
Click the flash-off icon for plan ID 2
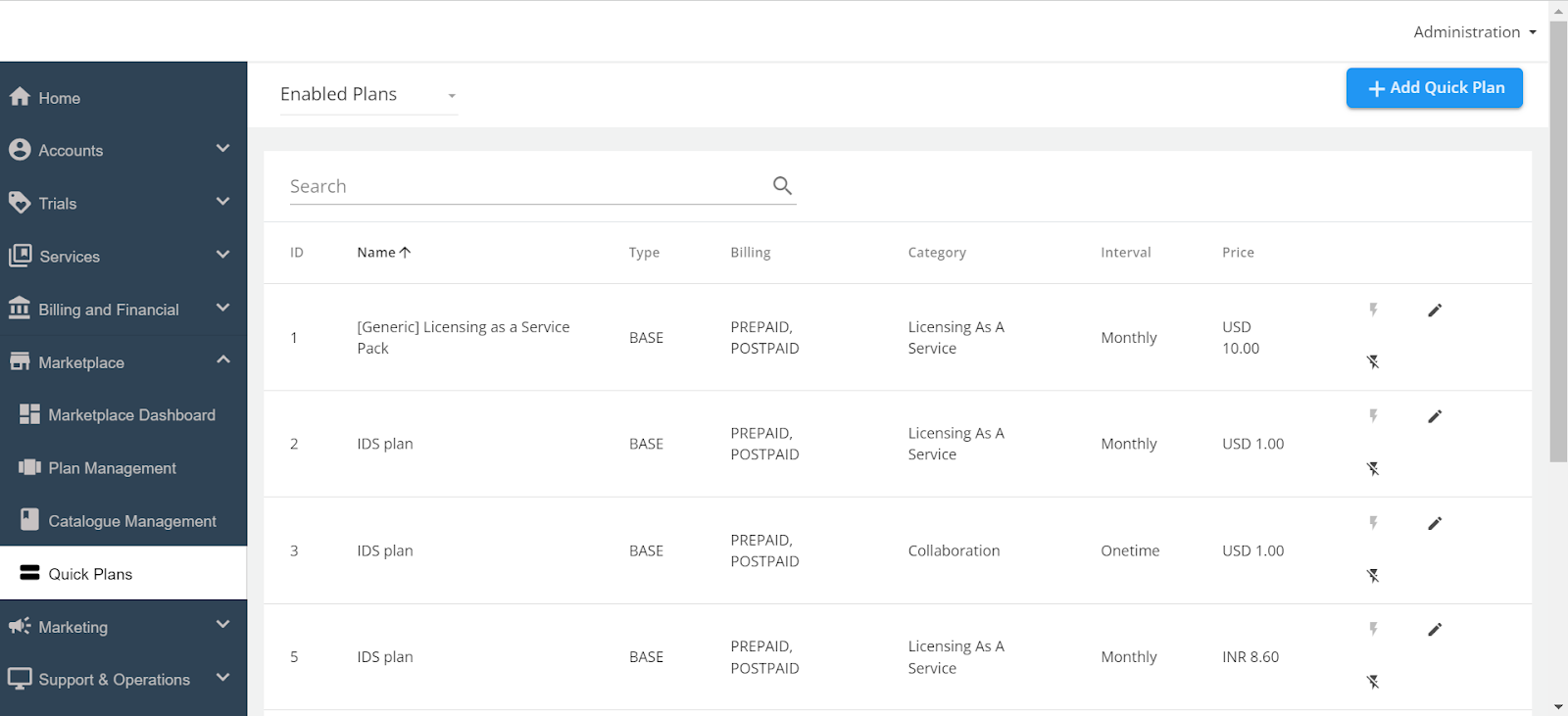(1373, 469)
